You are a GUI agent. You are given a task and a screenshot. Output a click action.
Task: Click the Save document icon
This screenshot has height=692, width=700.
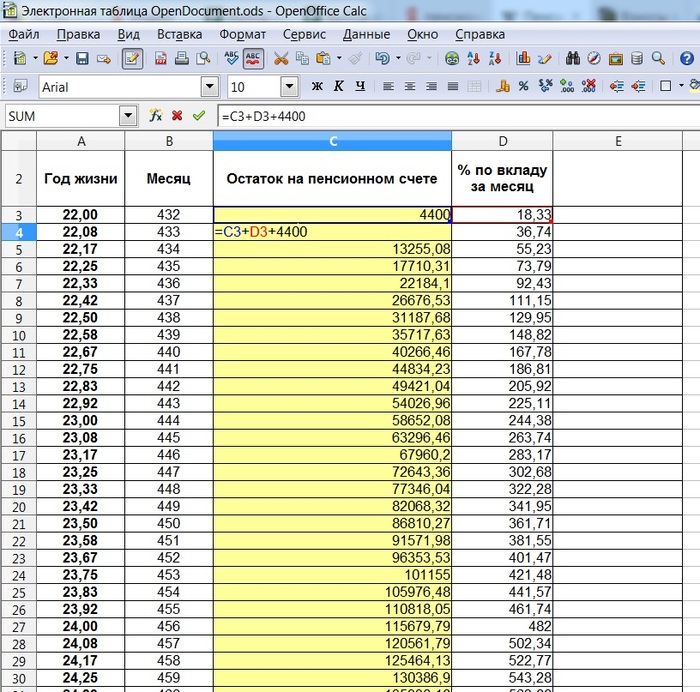[x=82, y=59]
